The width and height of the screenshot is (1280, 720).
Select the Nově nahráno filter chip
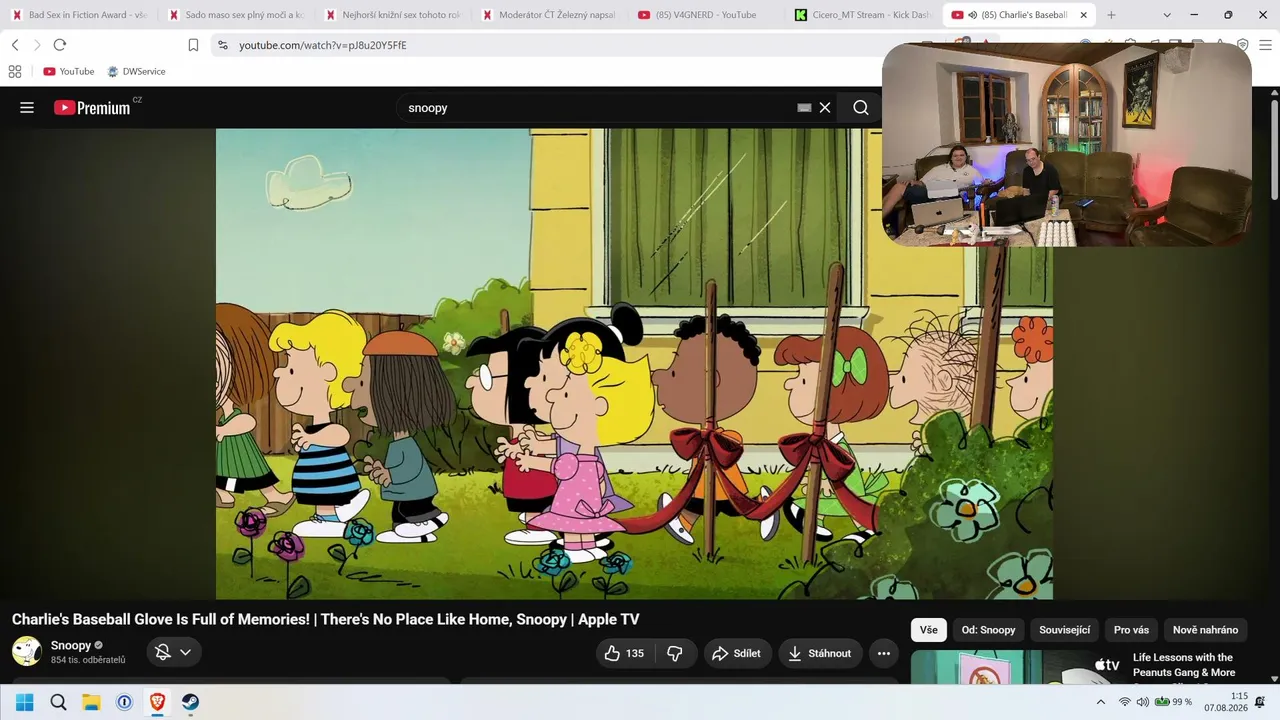click(x=1205, y=630)
